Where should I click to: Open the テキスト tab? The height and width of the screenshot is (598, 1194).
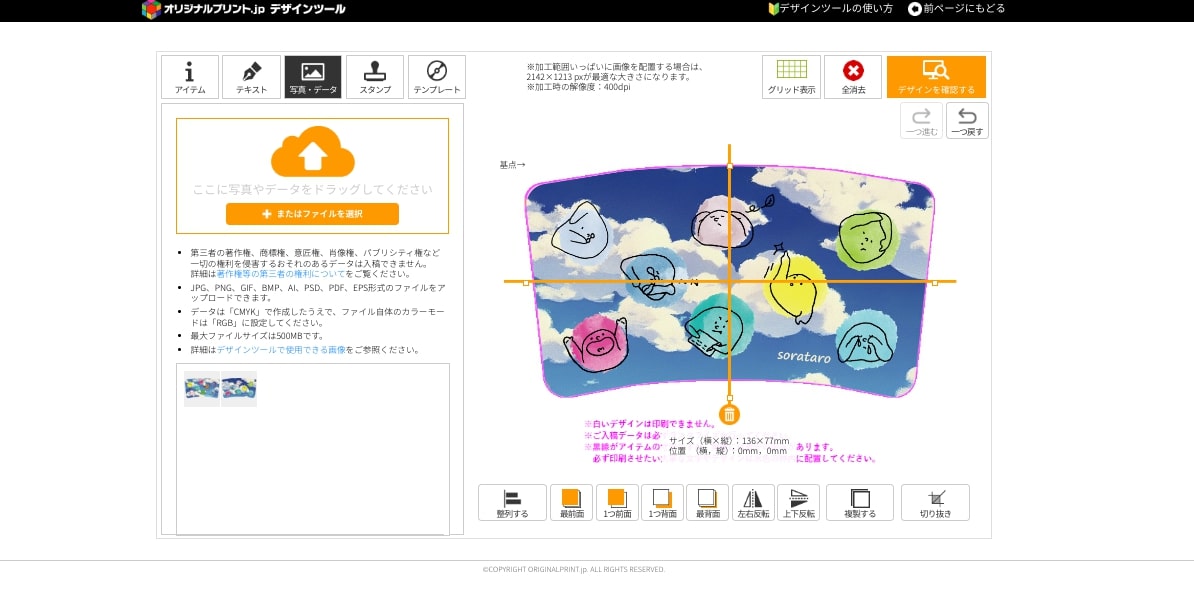(x=251, y=77)
